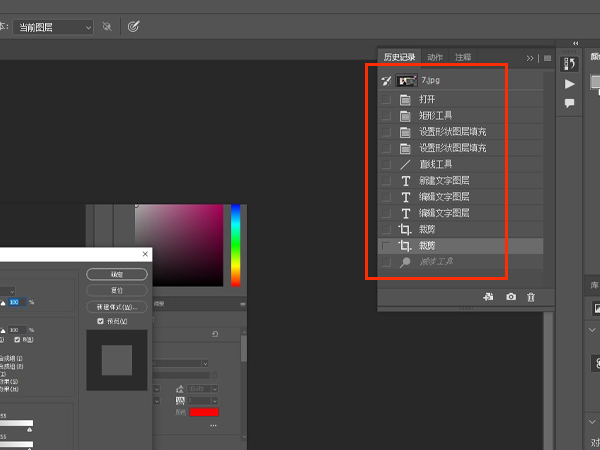Click the style preview thumbnail in dialog
Image resolution: width=600 pixels, height=450 pixels.
(x=117, y=360)
